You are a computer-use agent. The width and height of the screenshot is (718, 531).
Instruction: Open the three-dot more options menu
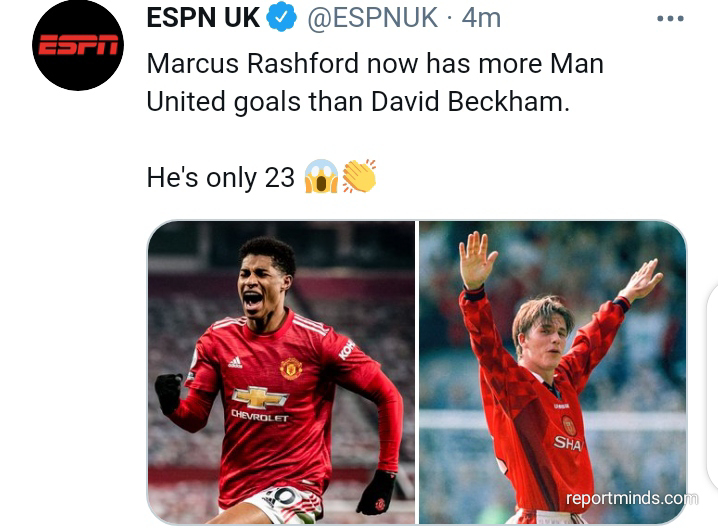[x=670, y=19]
